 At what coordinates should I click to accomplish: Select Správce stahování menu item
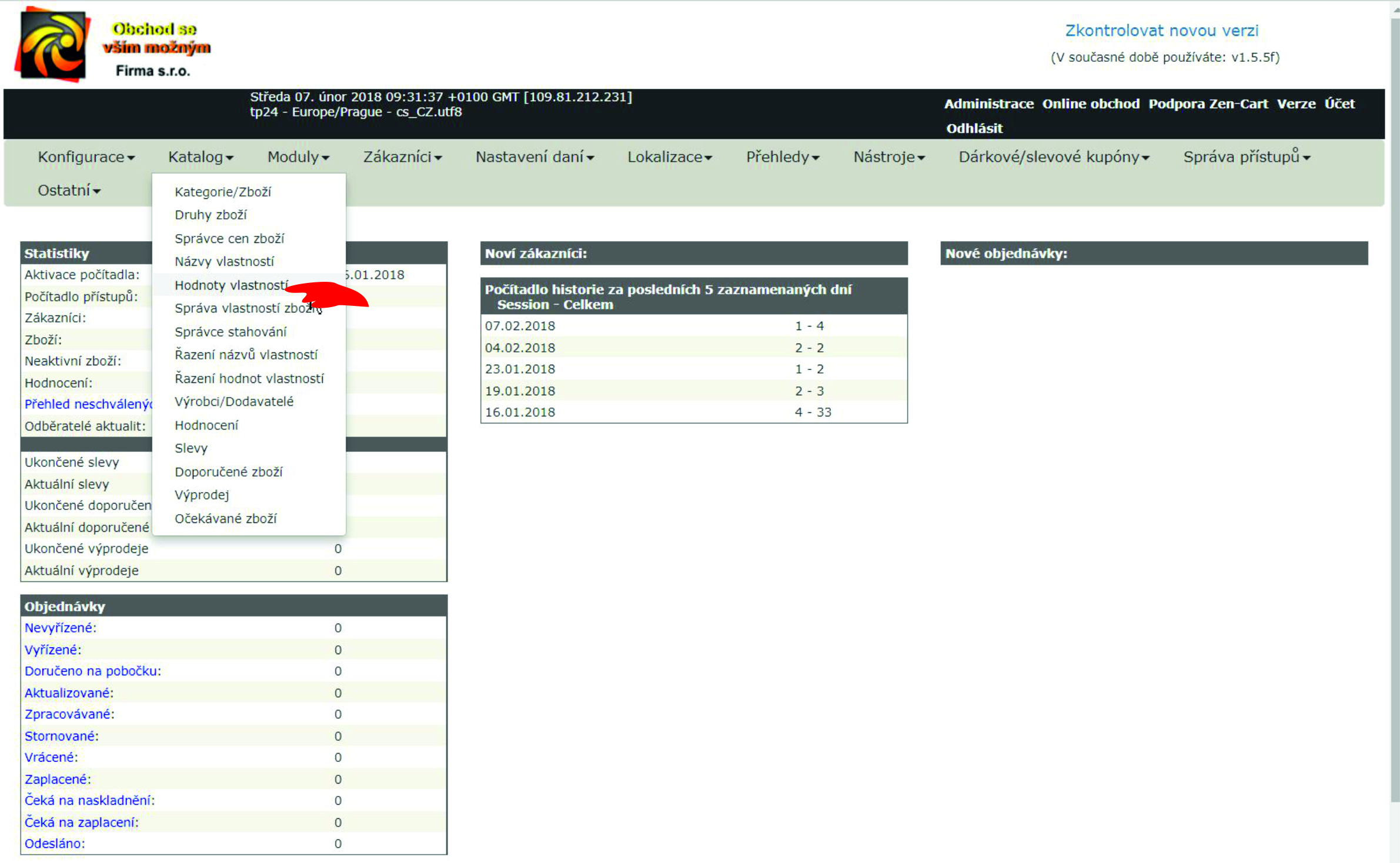pyautogui.click(x=230, y=332)
